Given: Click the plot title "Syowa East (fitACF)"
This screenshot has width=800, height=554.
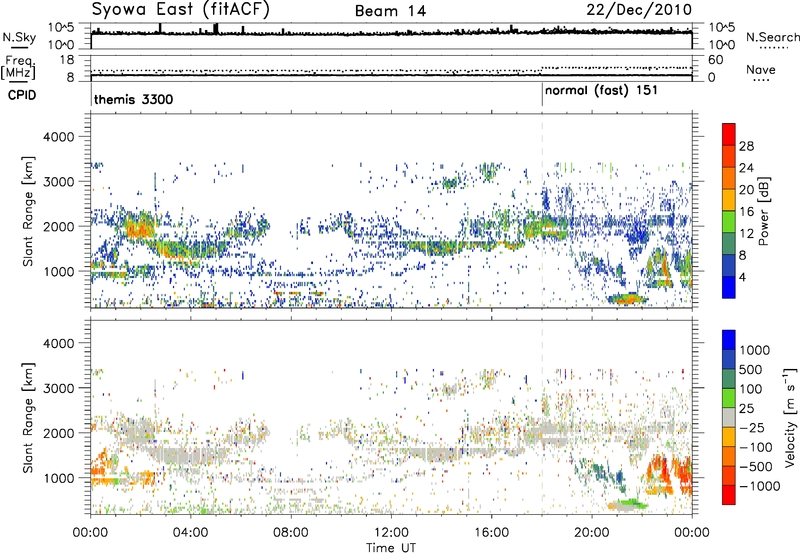Looking at the screenshot, I should click(180, 10).
